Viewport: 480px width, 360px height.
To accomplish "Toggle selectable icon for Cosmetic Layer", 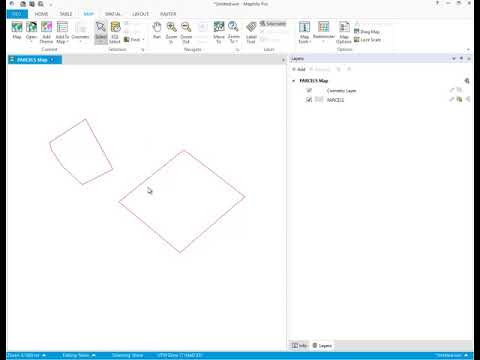I will [x=460, y=90].
